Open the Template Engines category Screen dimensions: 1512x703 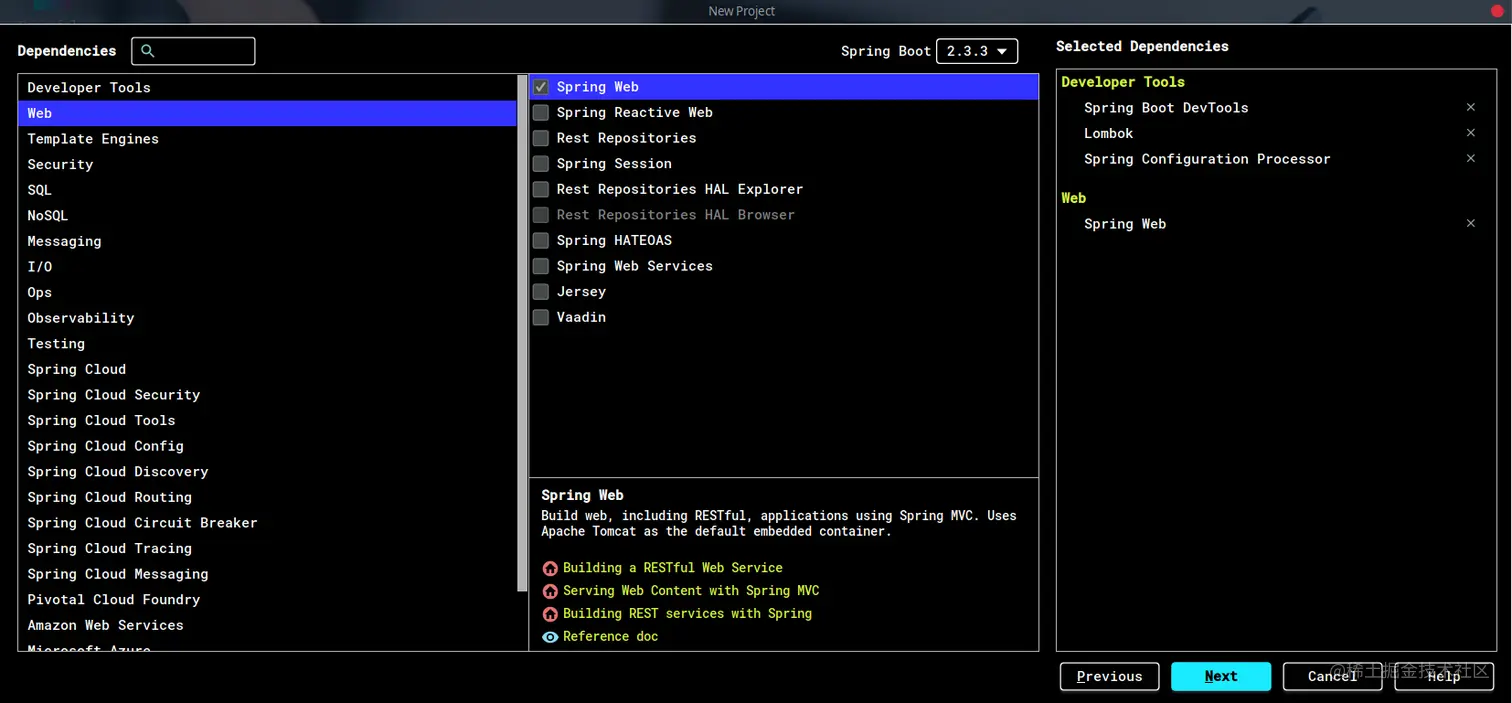tap(268, 139)
